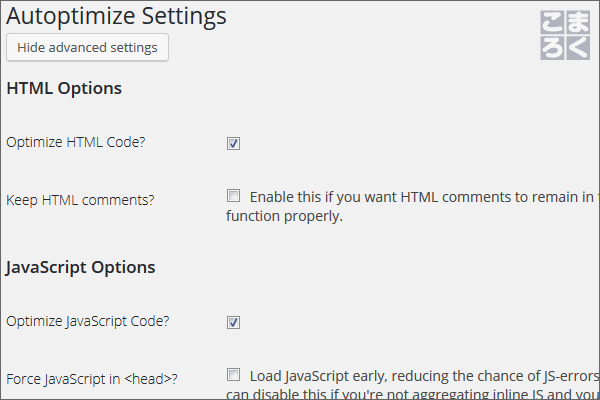Click the 'can disable this' description line
Image resolution: width=600 pixels, height=400 pixels.
pyautogui.click(x=412, y=394)
